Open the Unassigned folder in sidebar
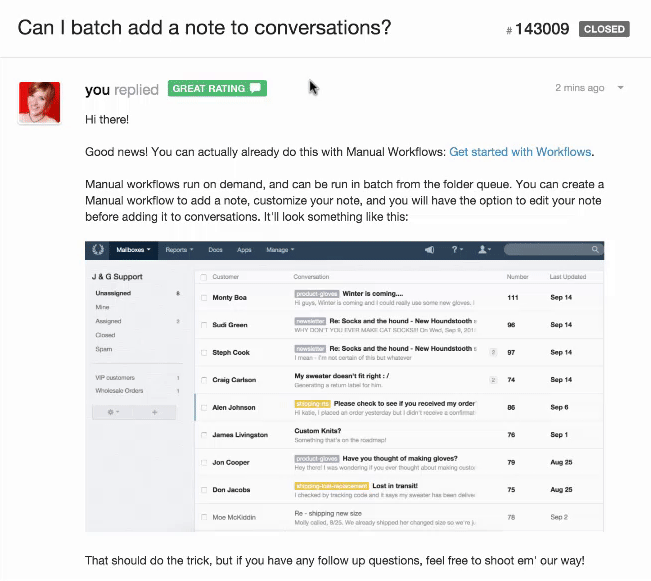651x581 pixels. tap(113, 293)
